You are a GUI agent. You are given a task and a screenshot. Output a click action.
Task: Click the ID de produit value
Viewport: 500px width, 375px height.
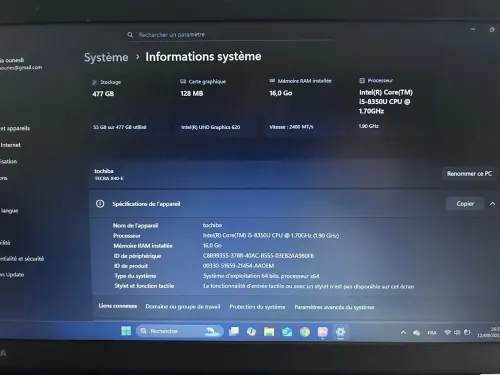click(238, 266)
